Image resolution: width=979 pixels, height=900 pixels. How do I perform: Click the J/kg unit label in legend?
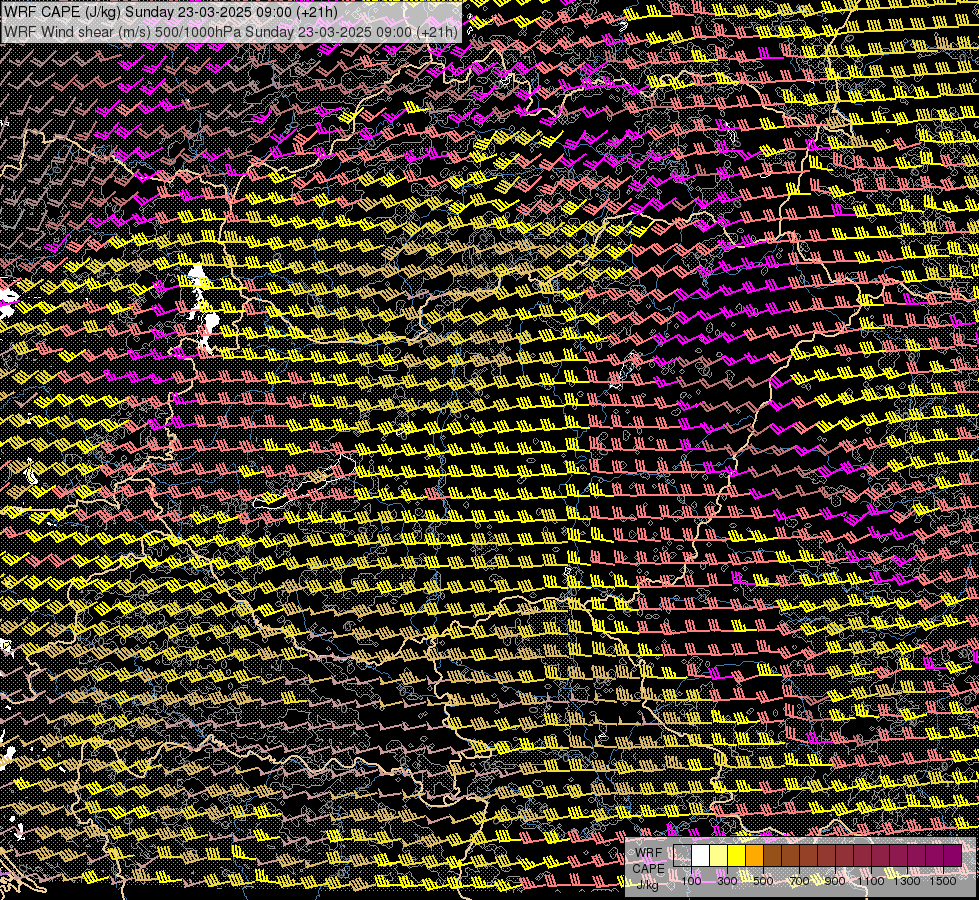(647, 884)
